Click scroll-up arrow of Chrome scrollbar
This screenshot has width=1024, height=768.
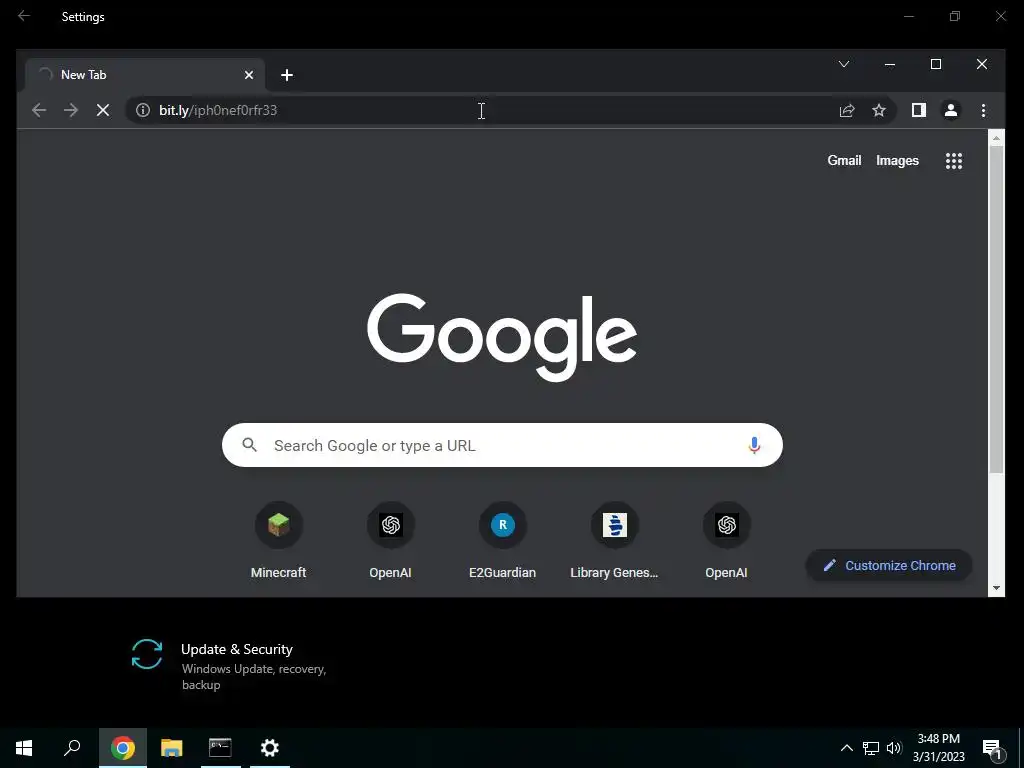pos(996,137)
